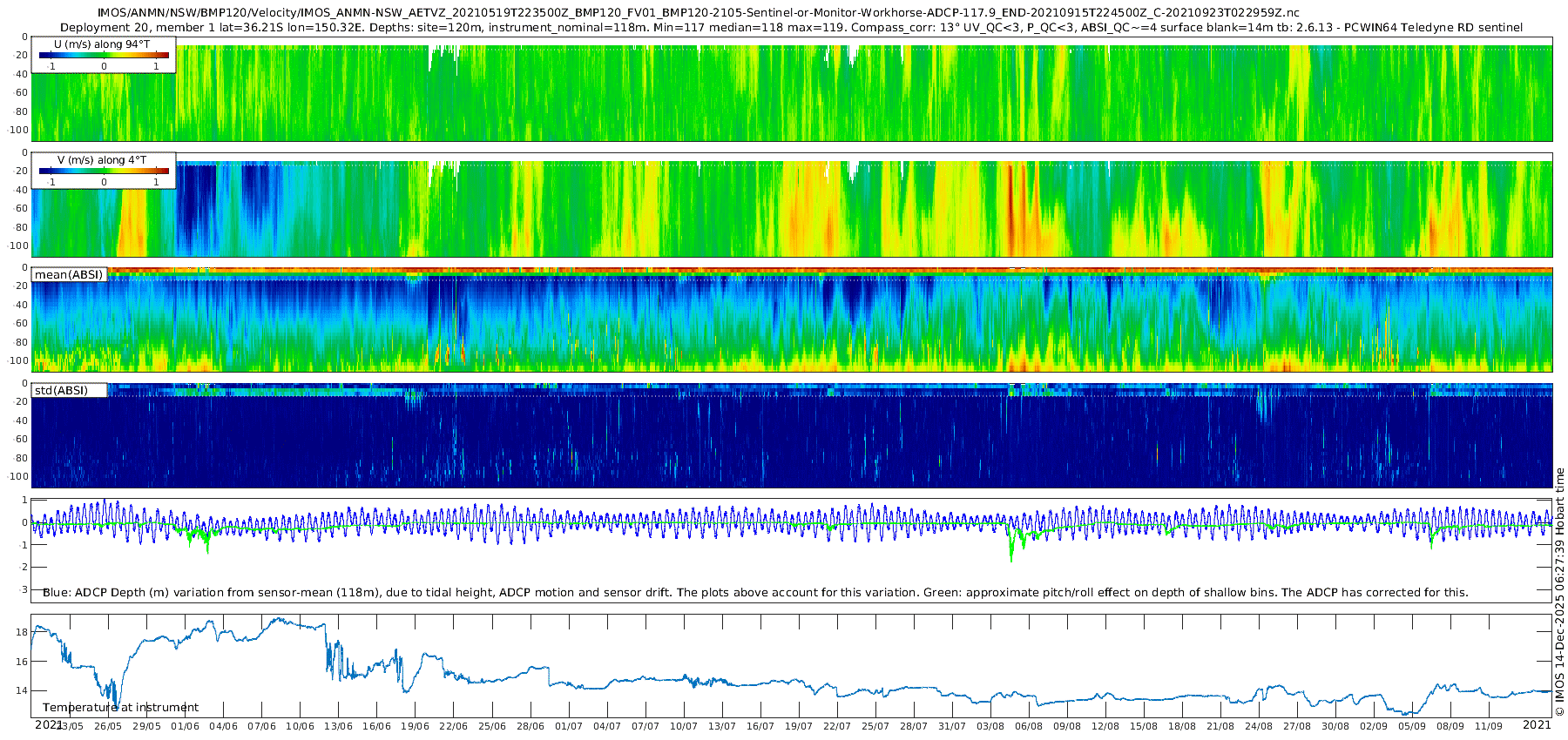Click the NetCDF file name title at top
The image size is (1568, 740).
(x=697, y=13)
